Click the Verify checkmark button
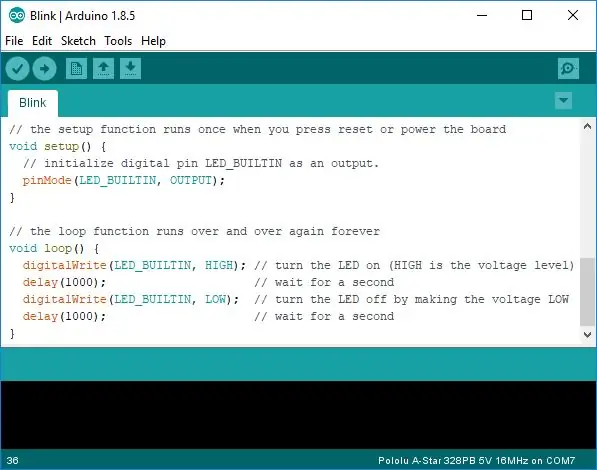This screenshot has width=597, height=470. (18, 69)
